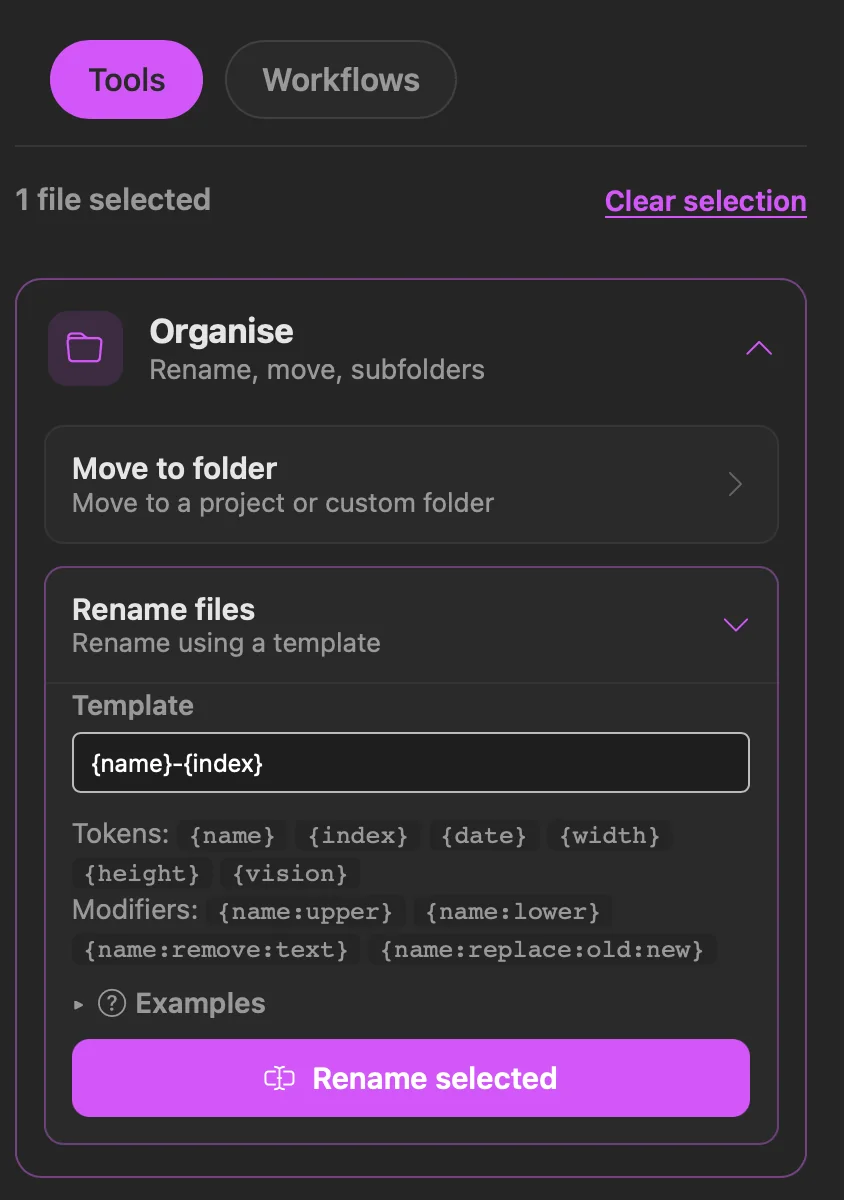
Task: Click the Rename files heading
Action: [x=164, y=610]
